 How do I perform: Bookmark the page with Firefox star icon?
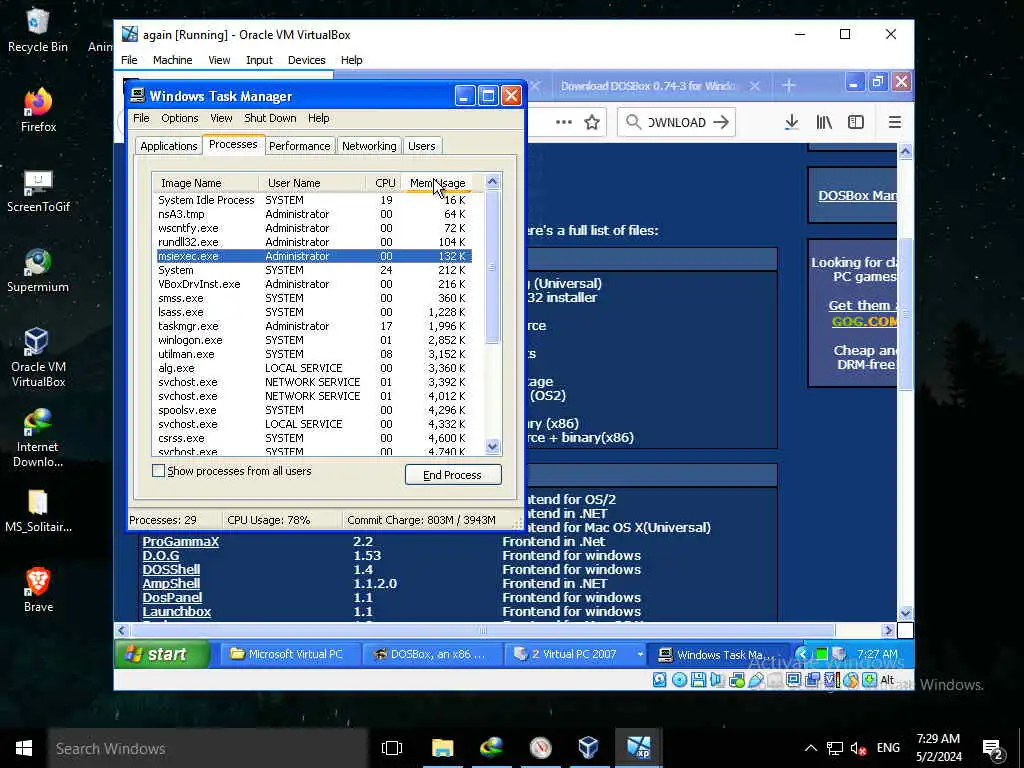coord(592,122)
